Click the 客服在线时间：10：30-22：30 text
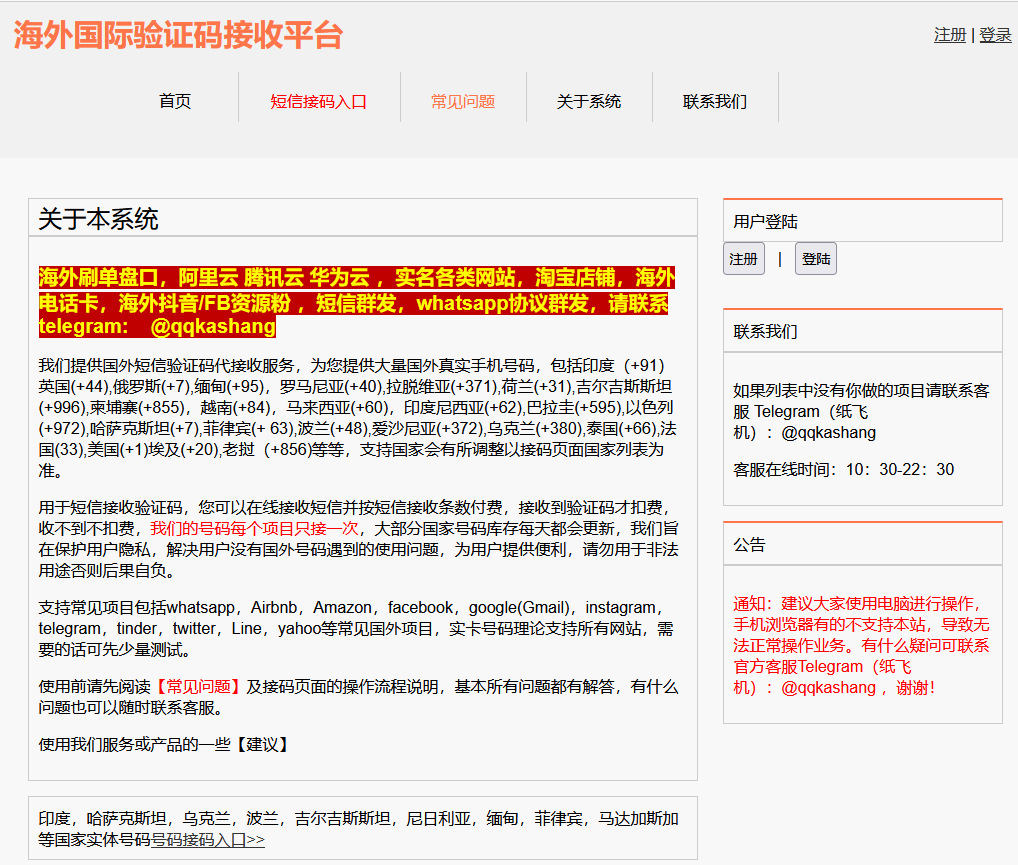 coord(843,470)
